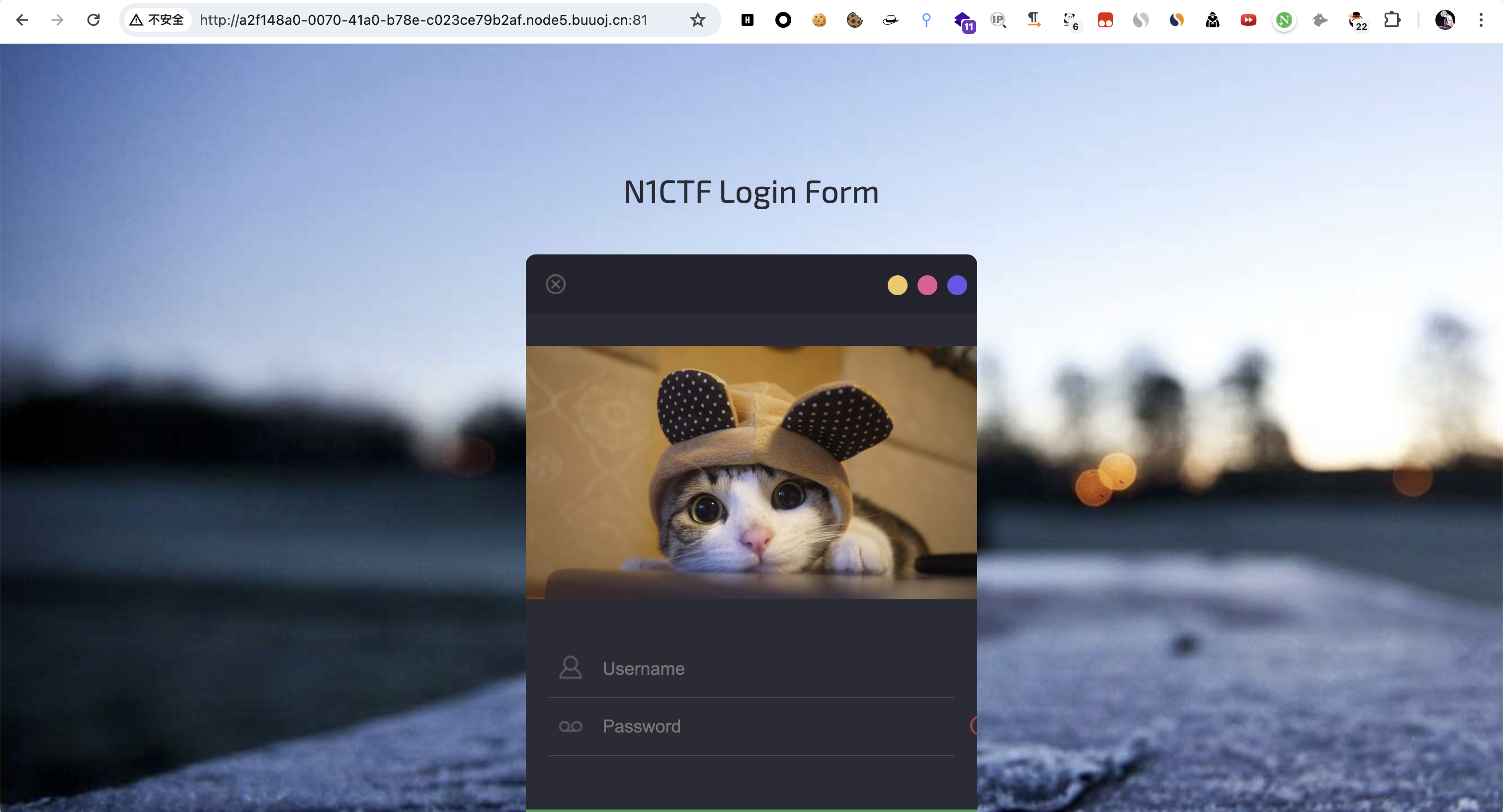This screenshot has width=1503, height=812.
Task: Click the black H square extension
Action: [748, 20]
